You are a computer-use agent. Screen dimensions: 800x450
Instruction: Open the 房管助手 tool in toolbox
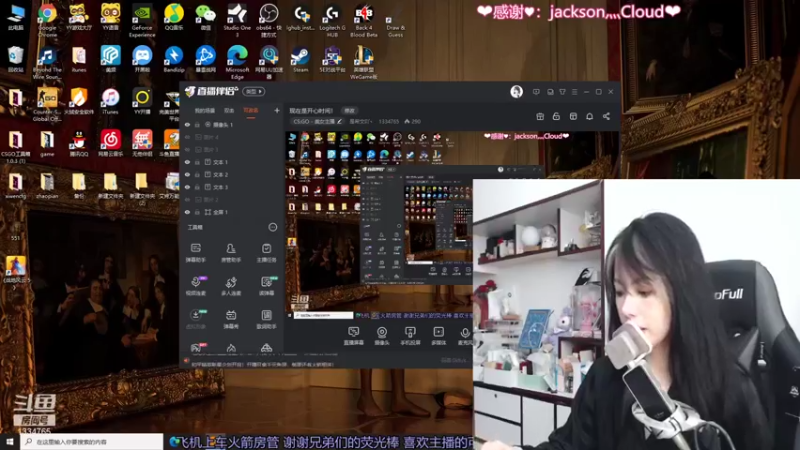point(231,253)
